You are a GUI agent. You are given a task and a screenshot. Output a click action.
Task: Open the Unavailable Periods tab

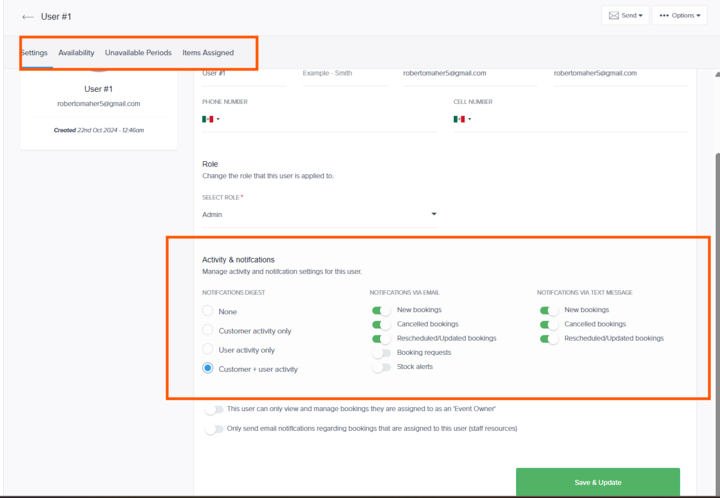click(138, 53)
